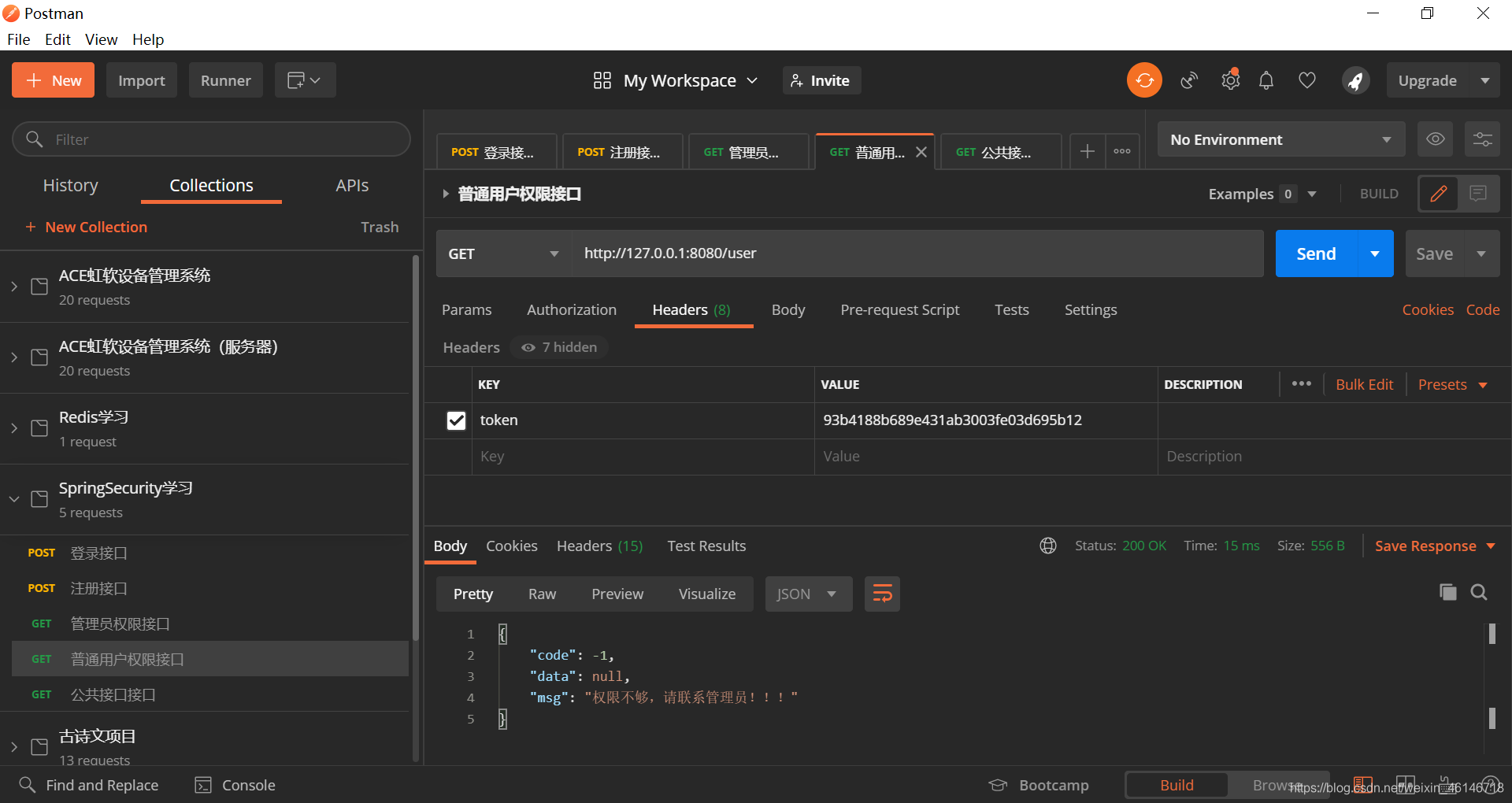This screenshot has height=803, width=1512.
Task: Copy the response body with copy icon
Action: 1447,592
